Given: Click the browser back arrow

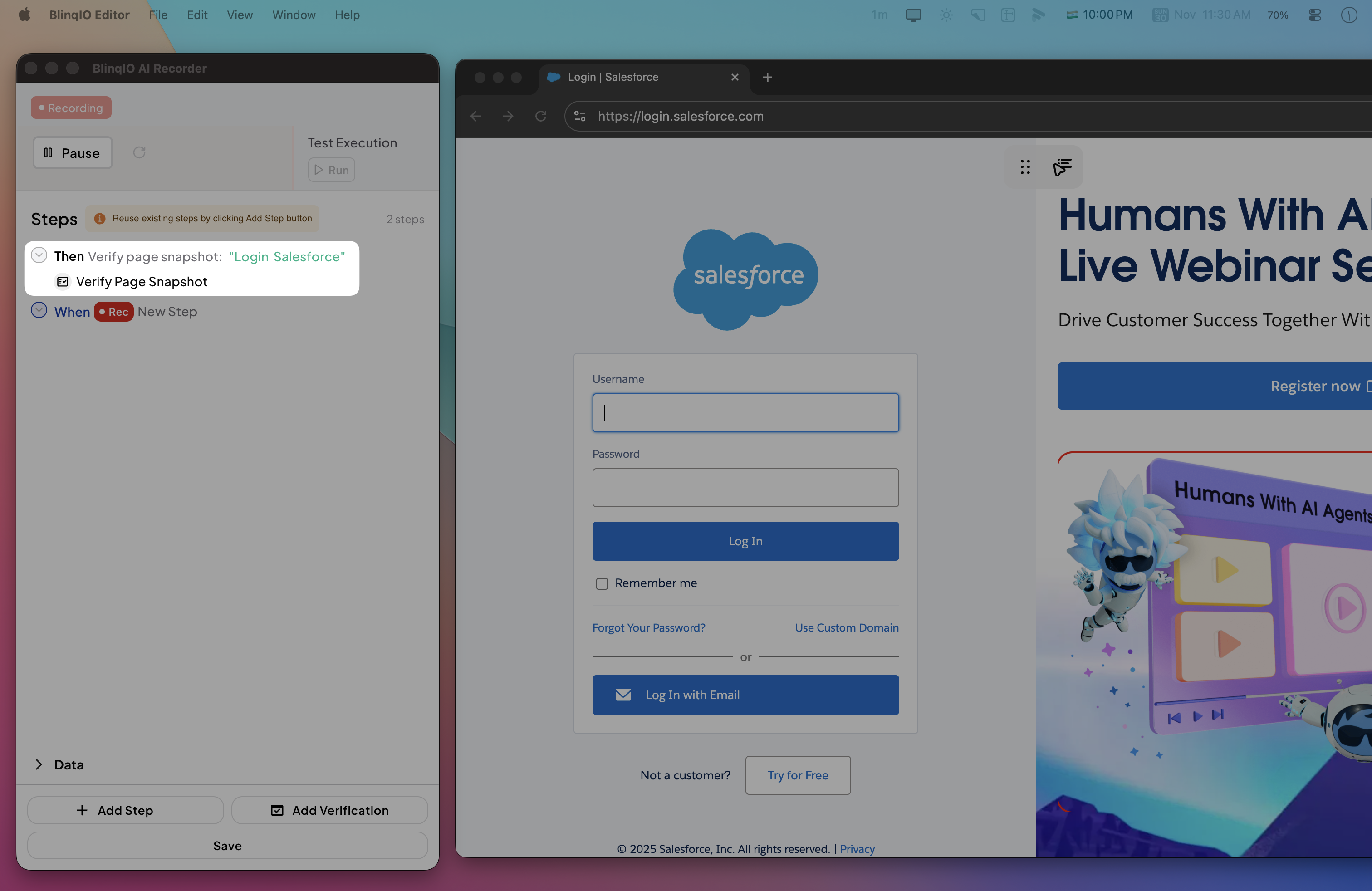Looking at the screenshot, I should (x=475, y=117).
